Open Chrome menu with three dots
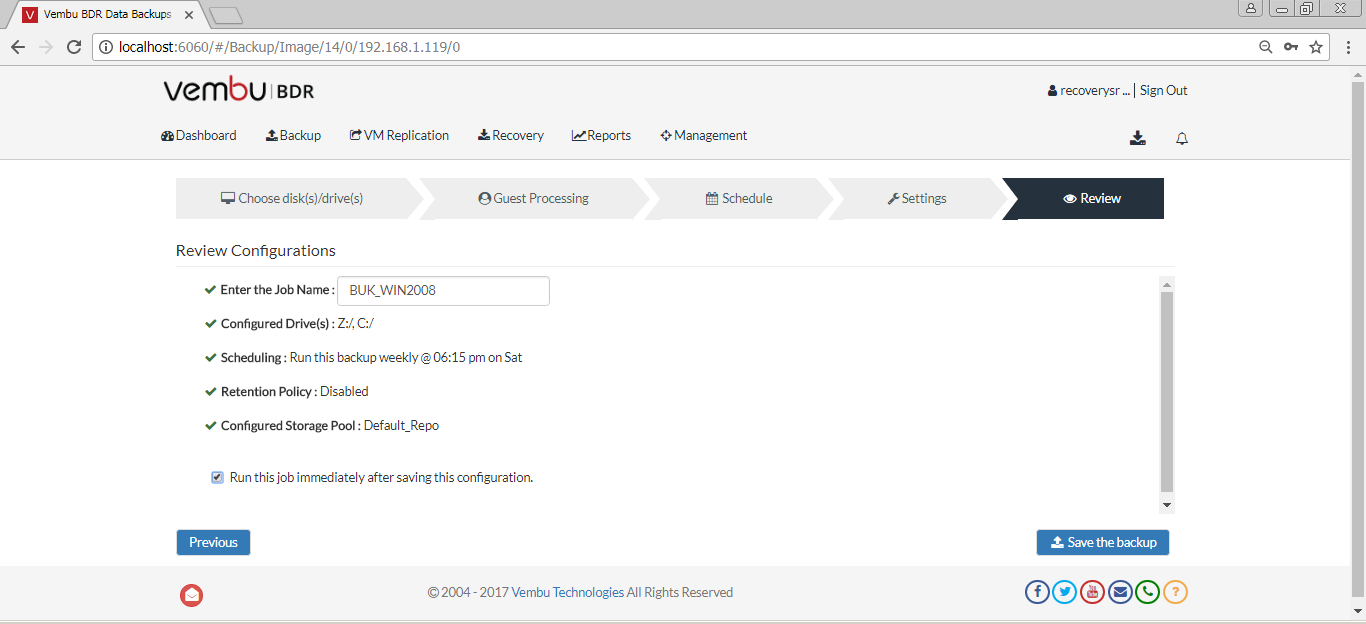The width and height of the screenshot is (1366, 624). [1348, 47]
